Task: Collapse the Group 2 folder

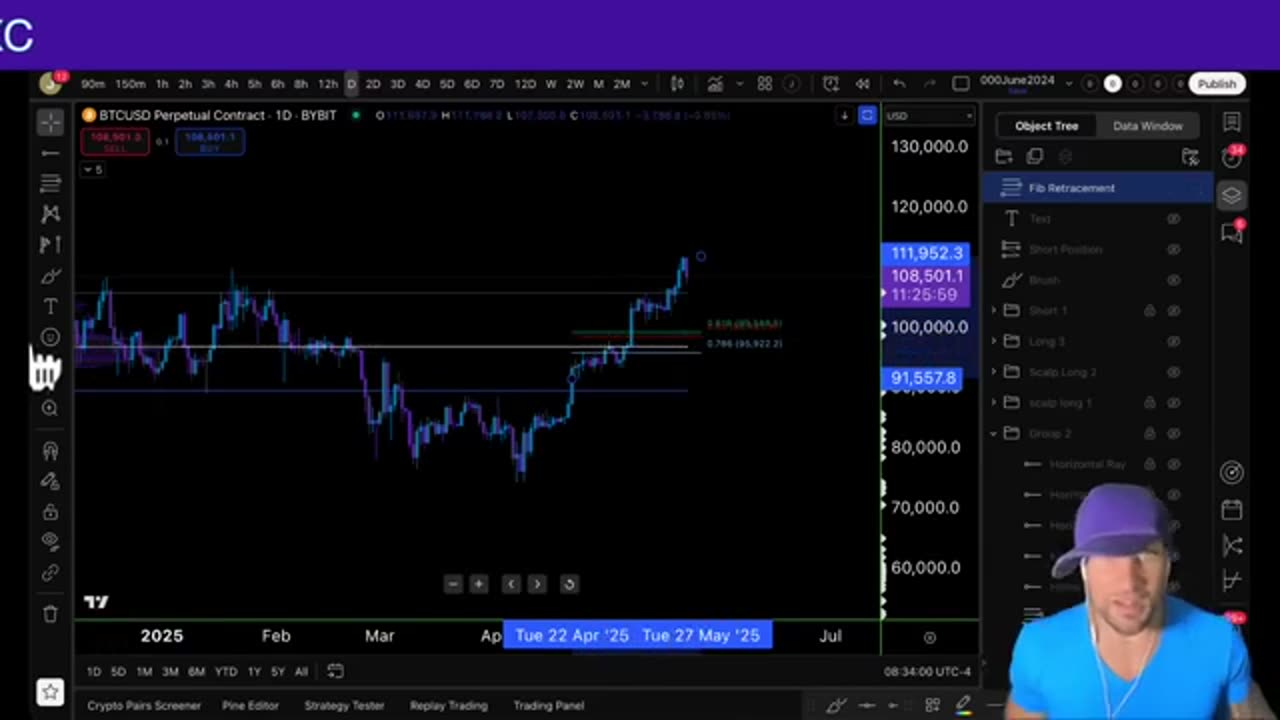Action: point(994,434)
